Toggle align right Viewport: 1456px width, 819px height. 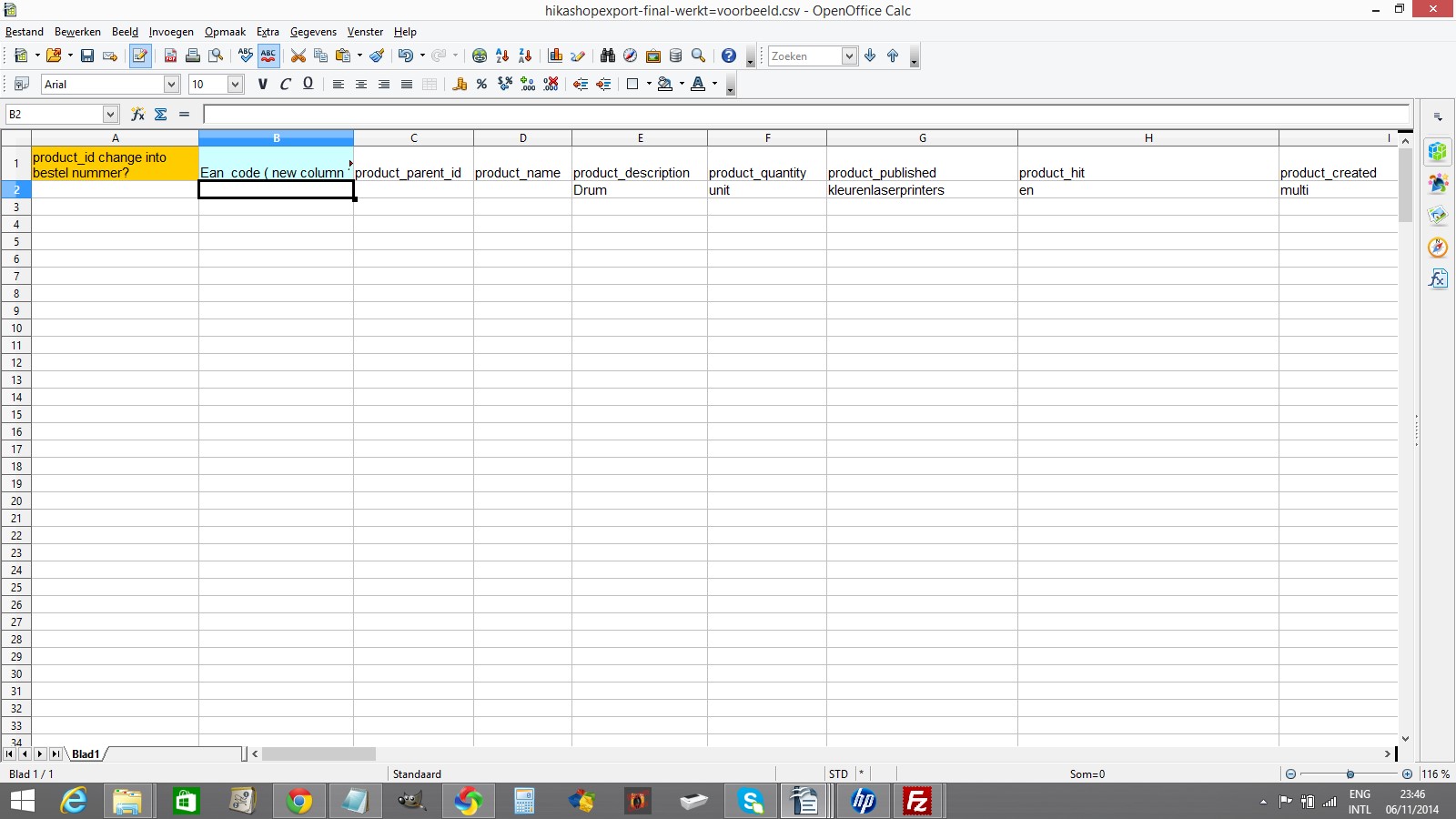pos(383,84)
